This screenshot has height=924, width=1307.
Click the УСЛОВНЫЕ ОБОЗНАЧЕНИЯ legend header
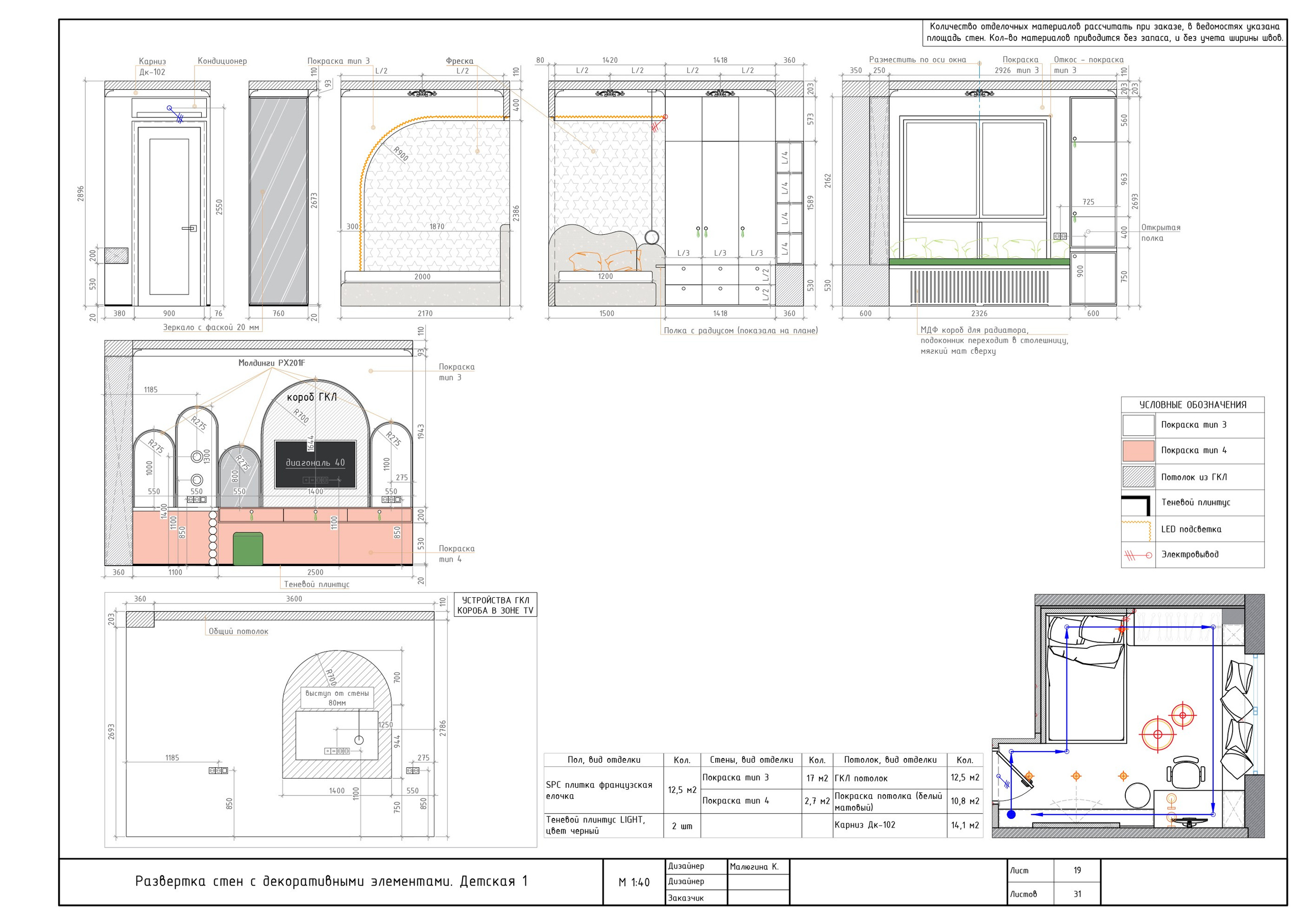tap(1193, 405)
